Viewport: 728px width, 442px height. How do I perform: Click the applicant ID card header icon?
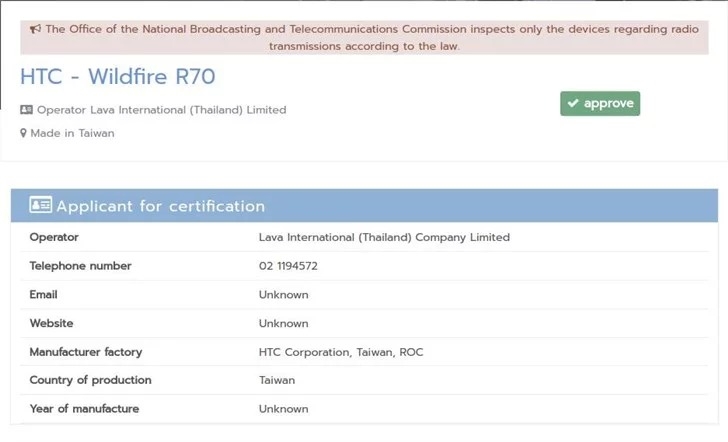[40, 205]
